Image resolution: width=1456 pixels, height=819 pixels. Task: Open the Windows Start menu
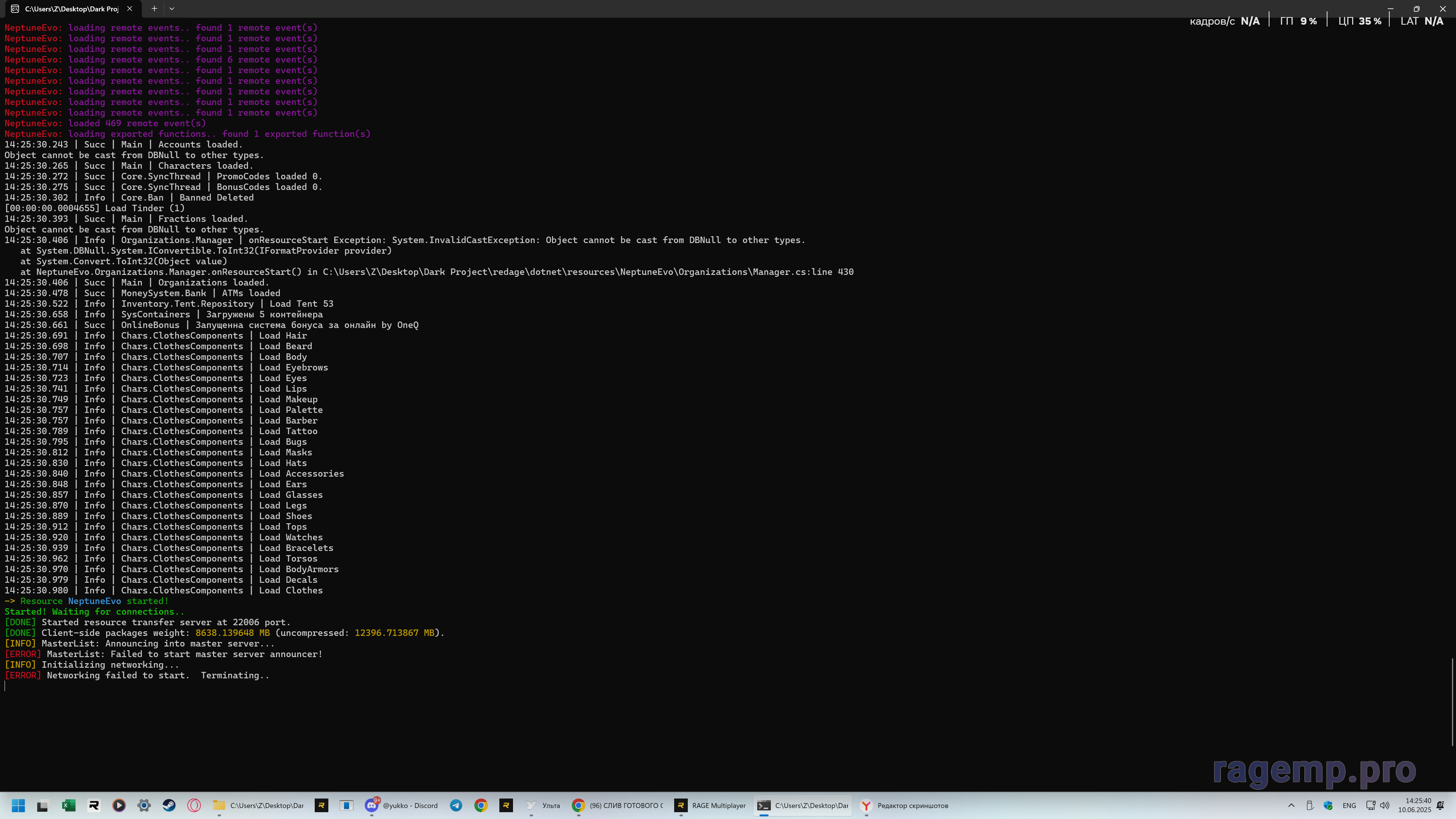click(x=18, y=805)
